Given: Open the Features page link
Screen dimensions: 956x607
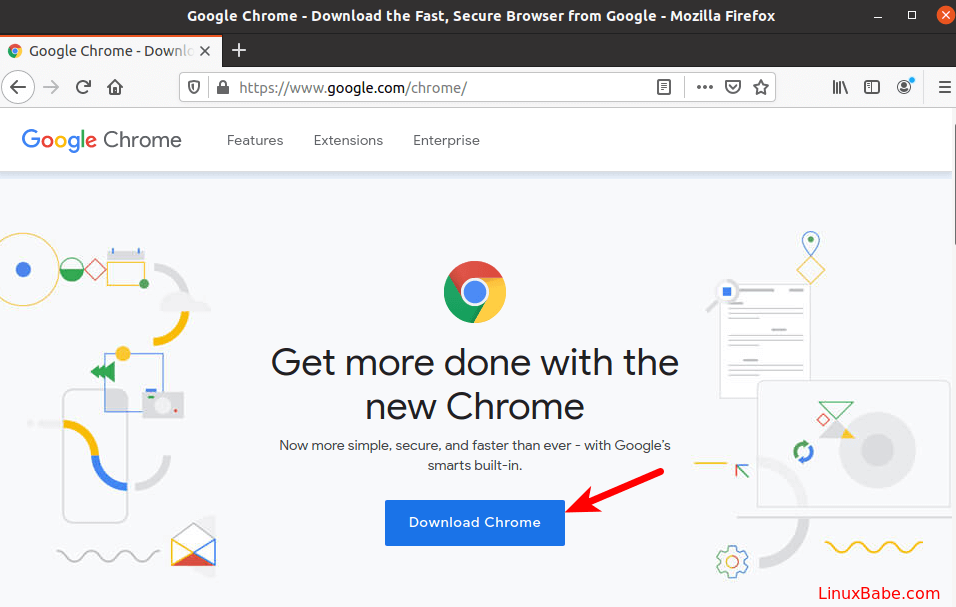Looking at the screenshot, I should click(255, 140).
